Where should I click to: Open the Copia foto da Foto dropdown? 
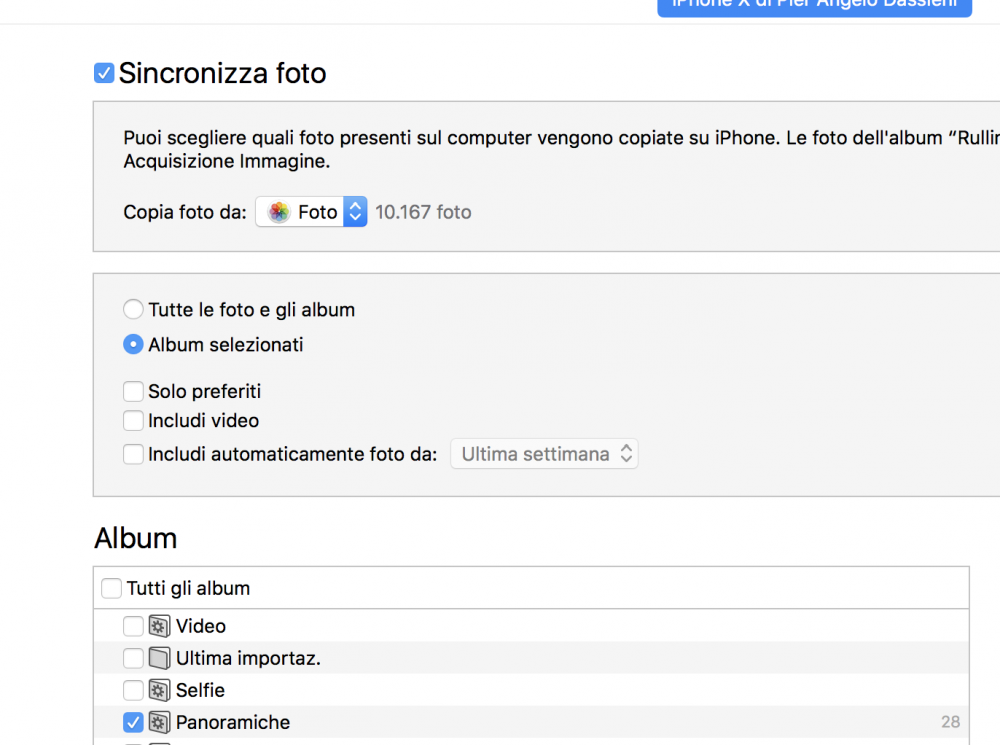pyautogui.click(x=311, y=212)
